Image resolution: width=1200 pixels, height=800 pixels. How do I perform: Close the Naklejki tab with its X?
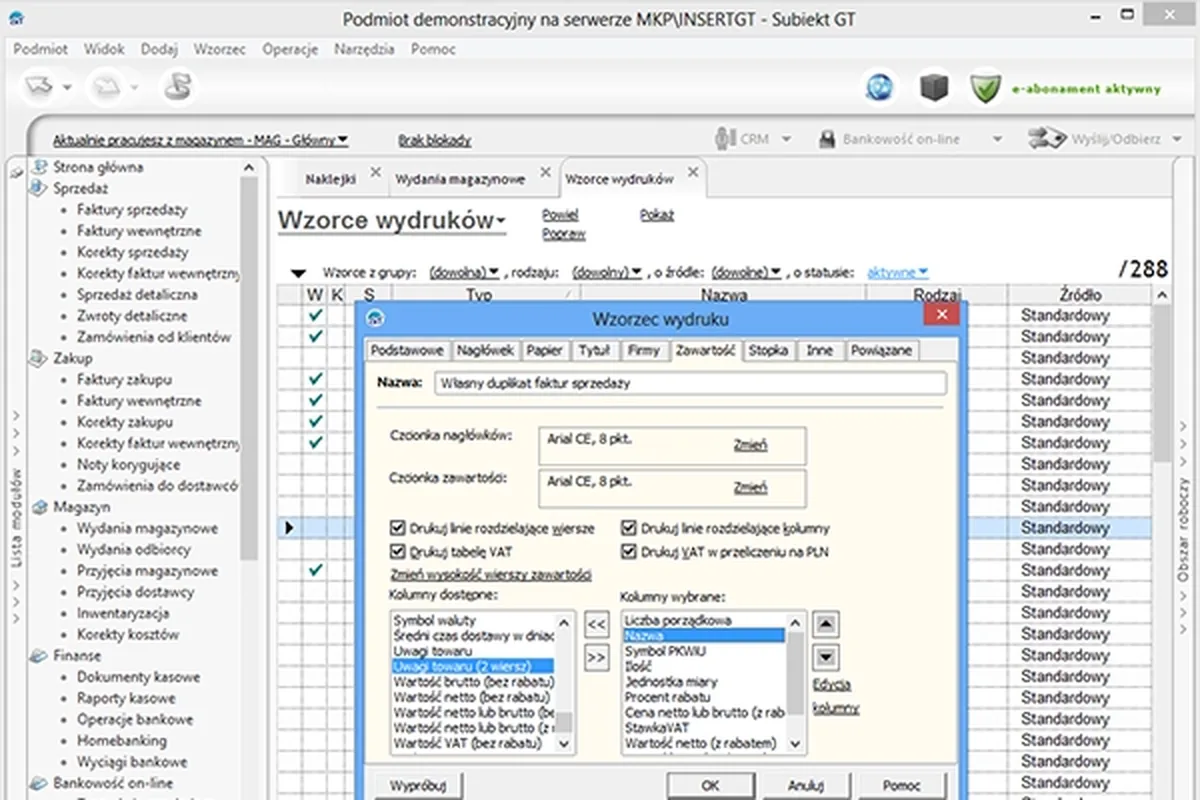(375, 173)
